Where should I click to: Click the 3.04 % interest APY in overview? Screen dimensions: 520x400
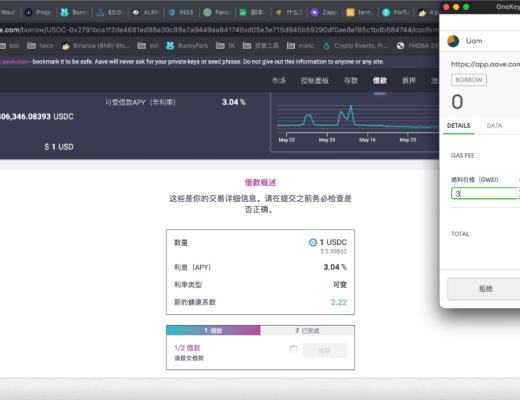335,267
